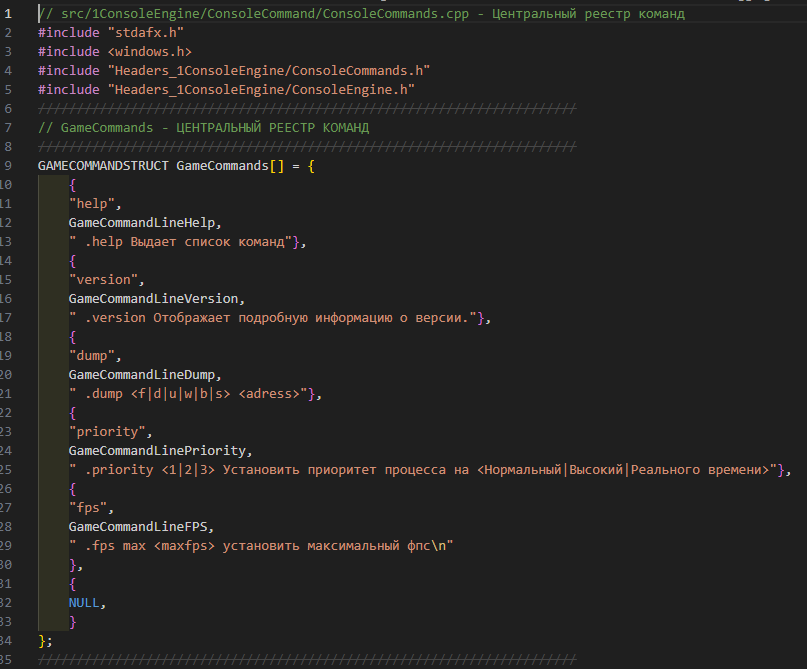
Task: Click the "dump" string literal
Action: (x=94, y=355)
